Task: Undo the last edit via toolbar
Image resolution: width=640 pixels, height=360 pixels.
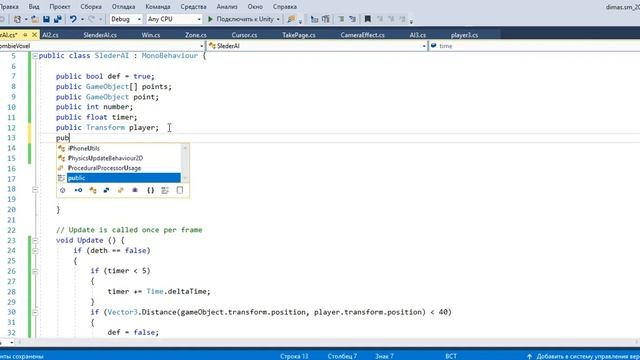Action: 73,19
